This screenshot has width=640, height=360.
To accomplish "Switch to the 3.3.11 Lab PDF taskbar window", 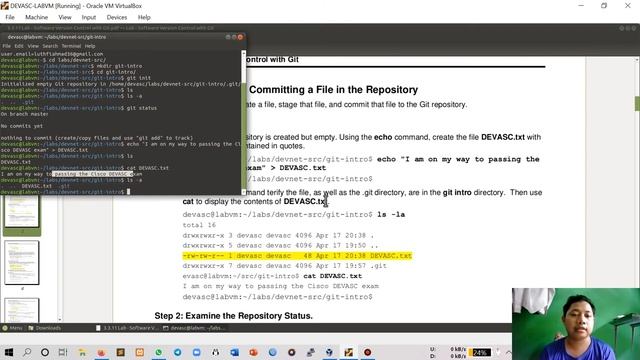I will 127,328.
